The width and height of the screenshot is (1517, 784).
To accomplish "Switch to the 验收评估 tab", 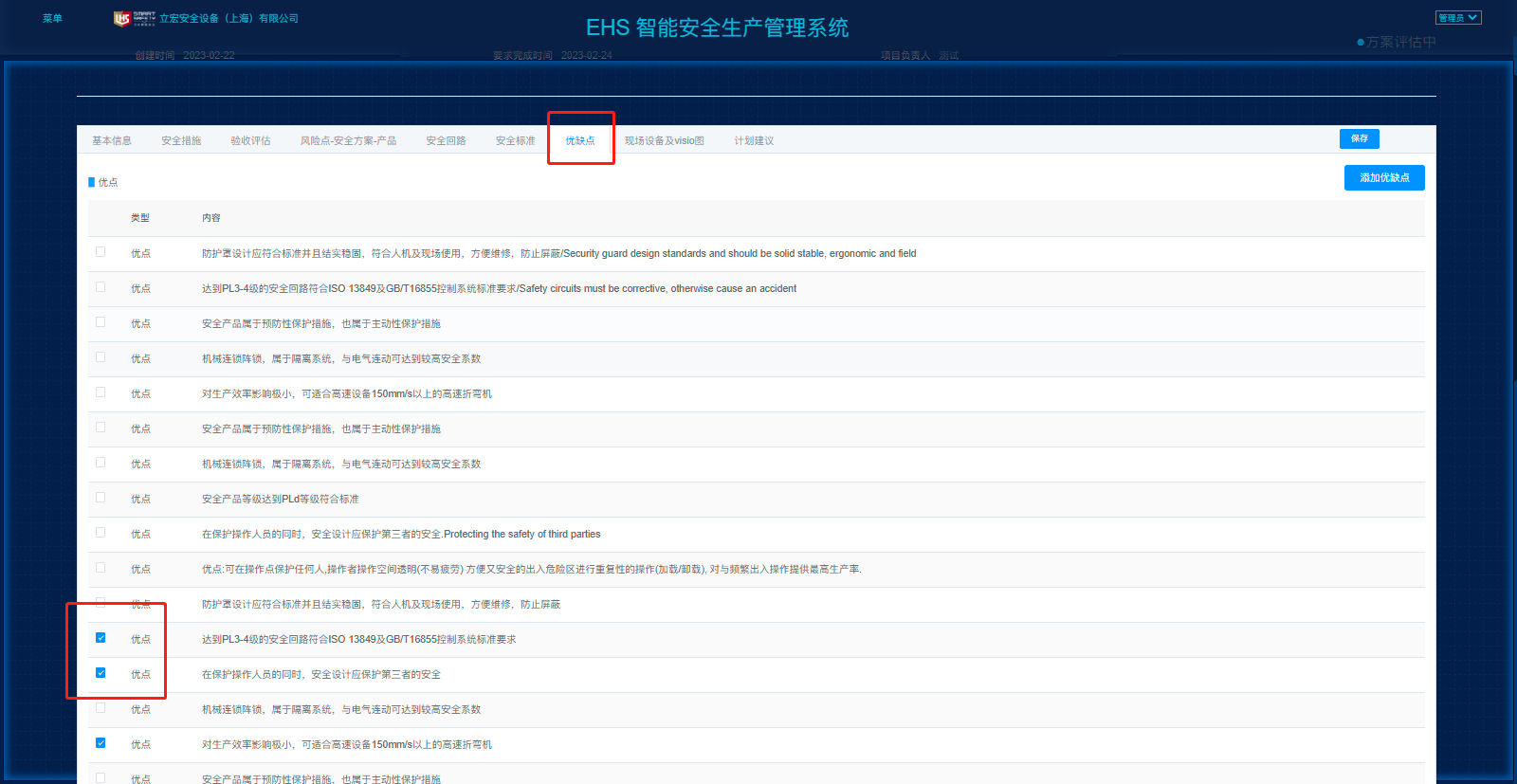I will [x=250, y=140].
